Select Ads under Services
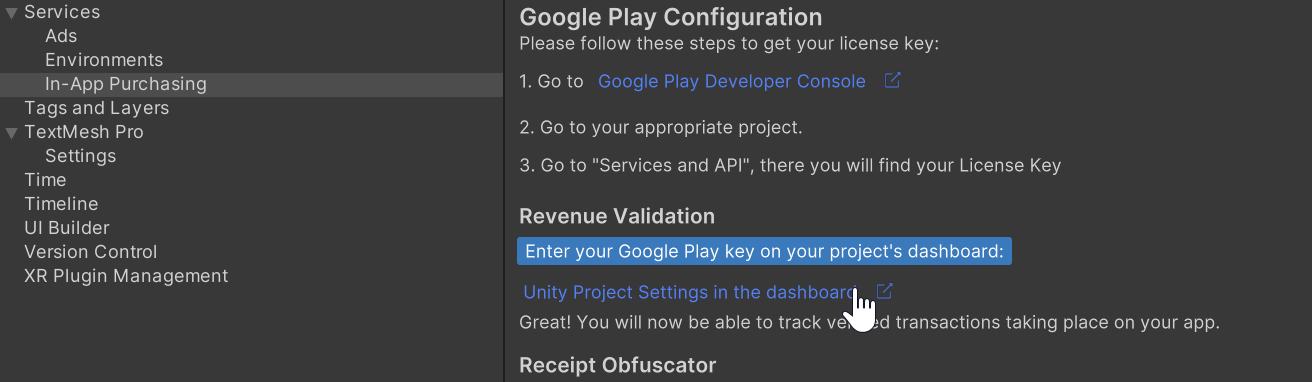The width and height of the screenshot is (1312, 382). tap(61, 36)
